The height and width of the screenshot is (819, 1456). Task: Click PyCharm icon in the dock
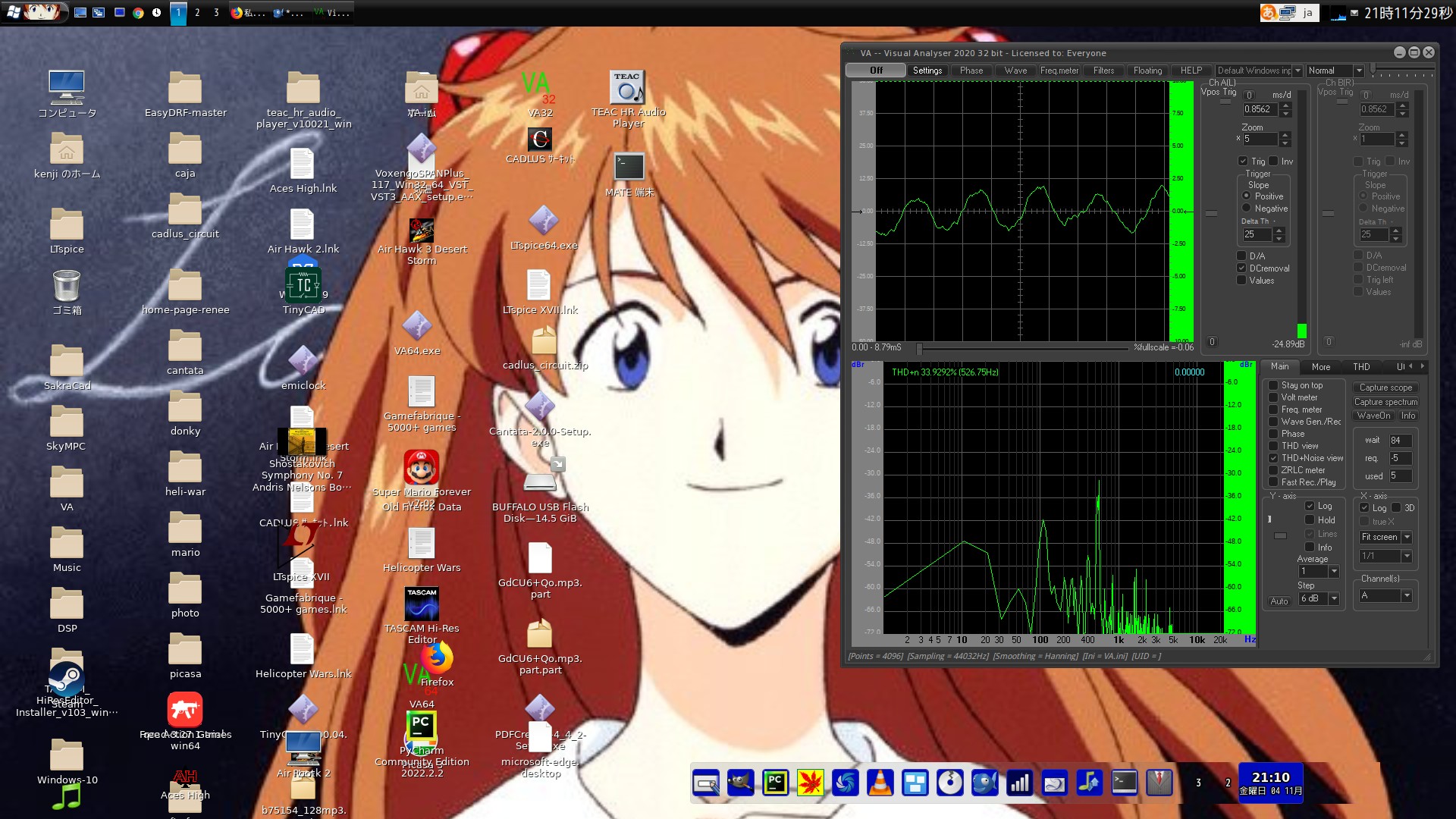coord(775,783)
